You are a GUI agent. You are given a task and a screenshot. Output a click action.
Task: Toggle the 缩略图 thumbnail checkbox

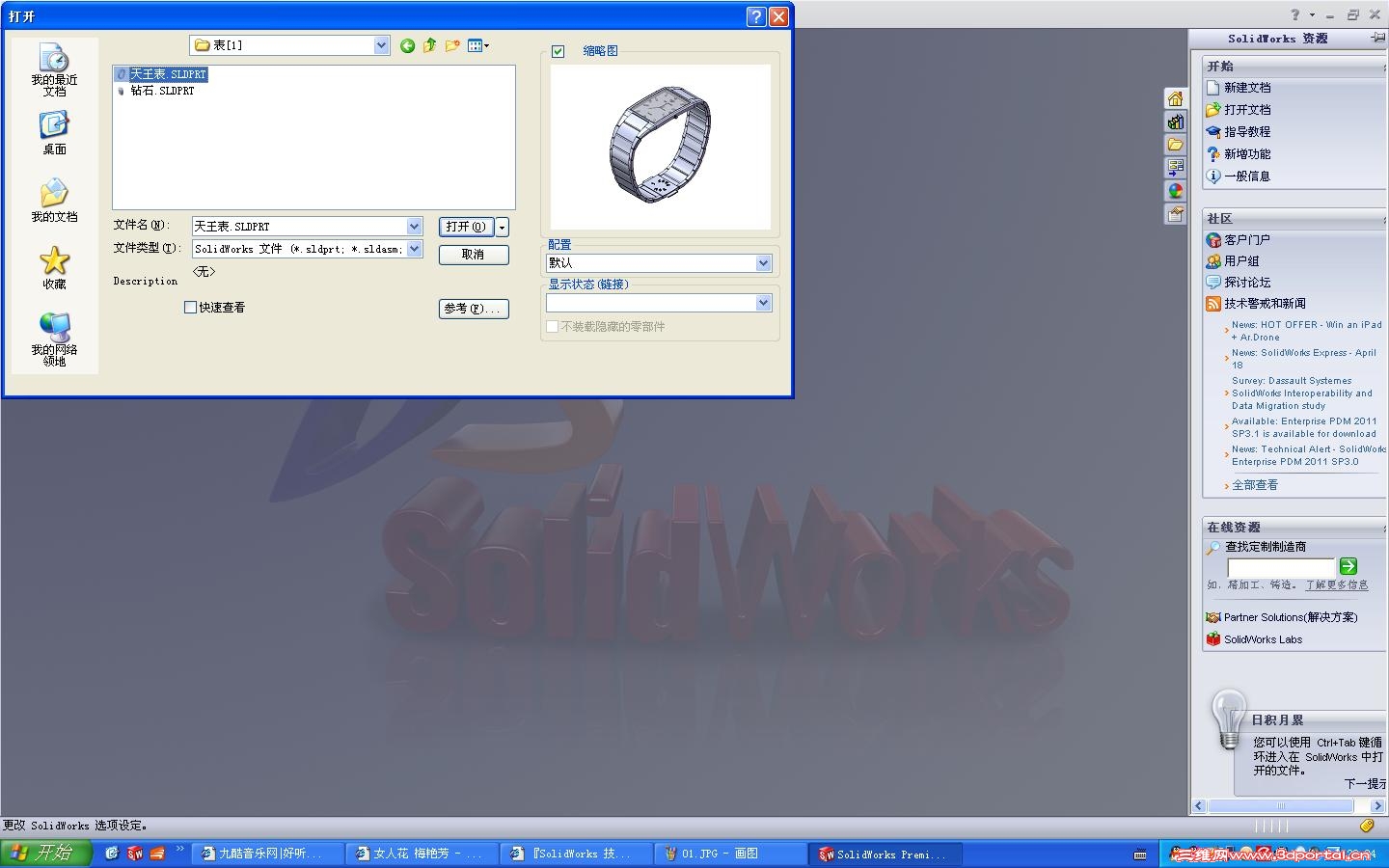click(558, 51)
